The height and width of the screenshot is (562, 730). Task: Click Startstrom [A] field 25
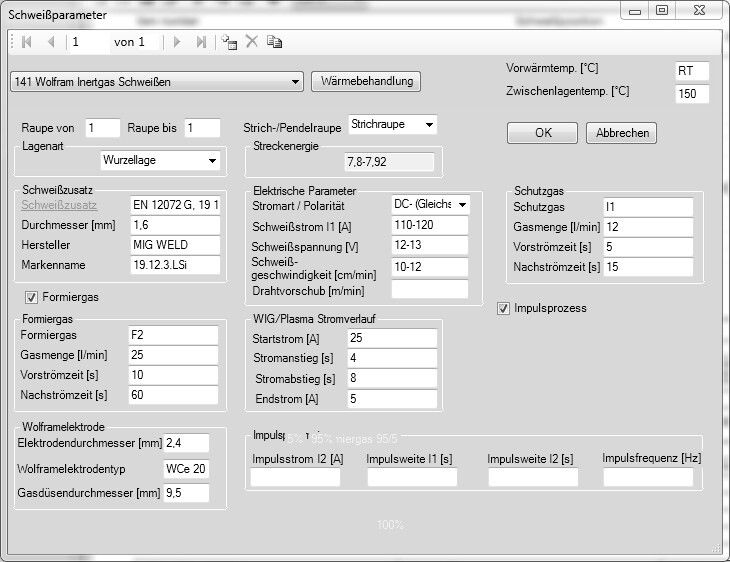(392, 338)
